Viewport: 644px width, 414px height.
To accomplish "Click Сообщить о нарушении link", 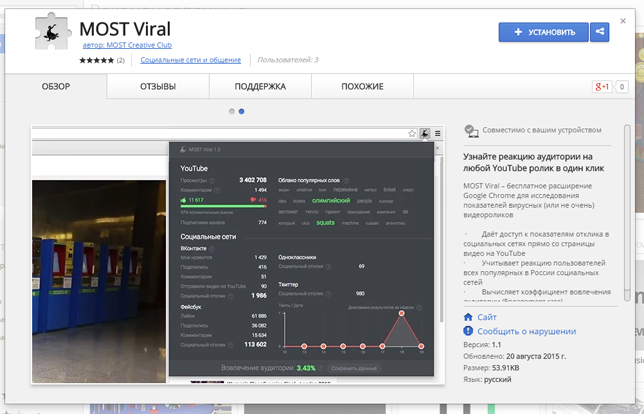I will (527, 331).
